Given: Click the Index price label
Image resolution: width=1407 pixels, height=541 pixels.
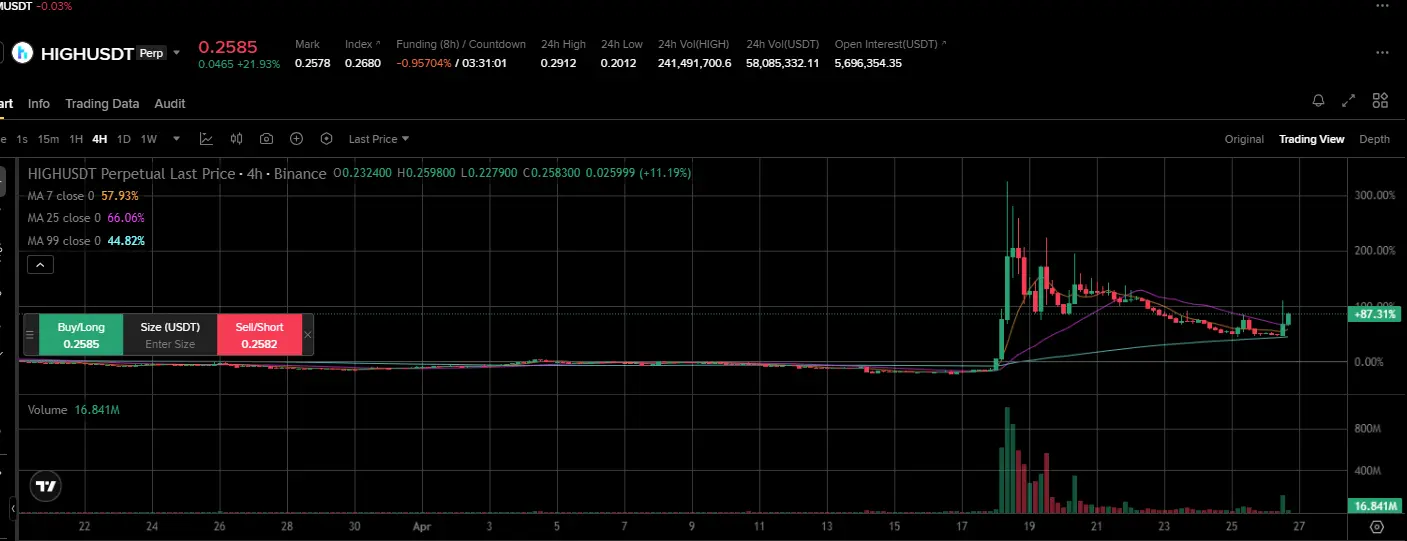Looking at the screenshot, I should point(358,44).
